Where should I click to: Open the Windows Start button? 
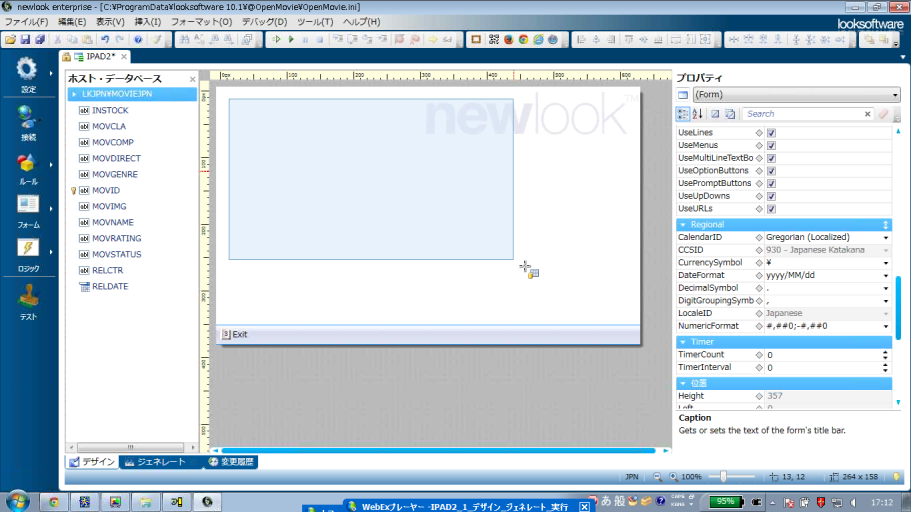coord(17,501)
